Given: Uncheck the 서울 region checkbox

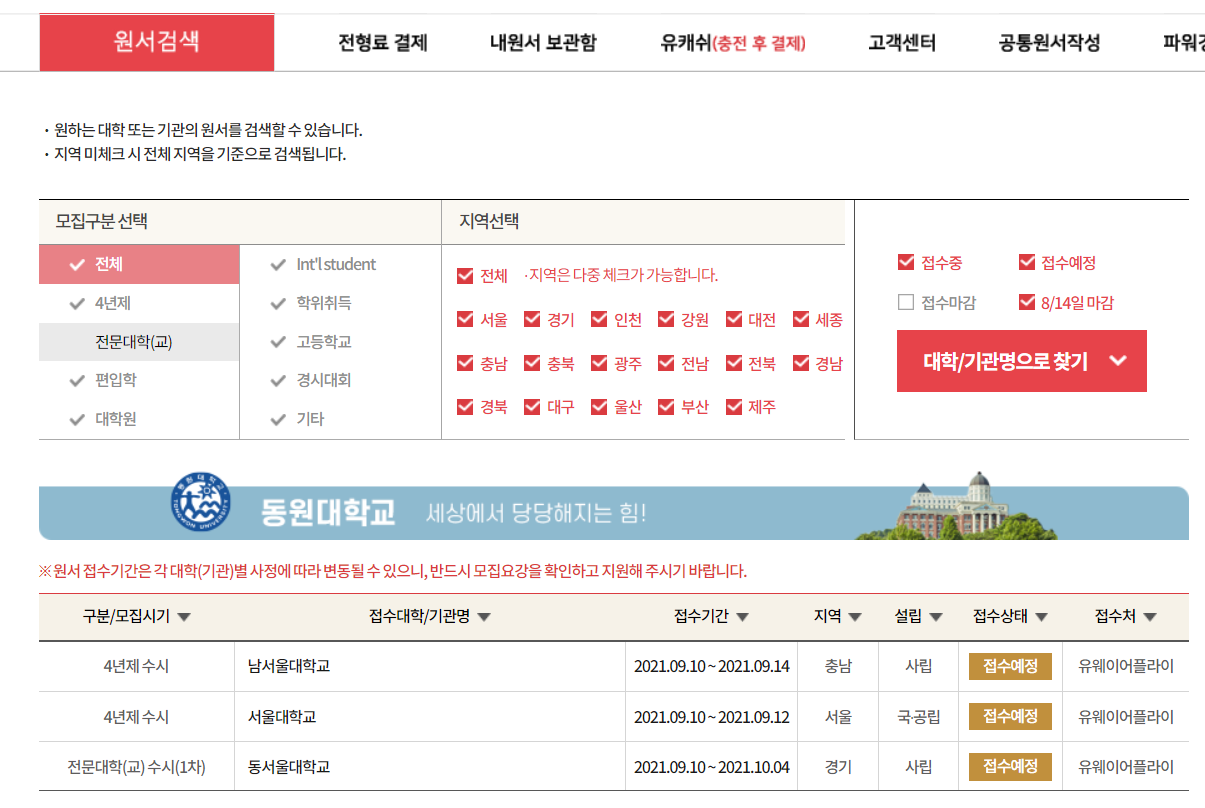Looking at the screenshot, I should tap(465, 319).
